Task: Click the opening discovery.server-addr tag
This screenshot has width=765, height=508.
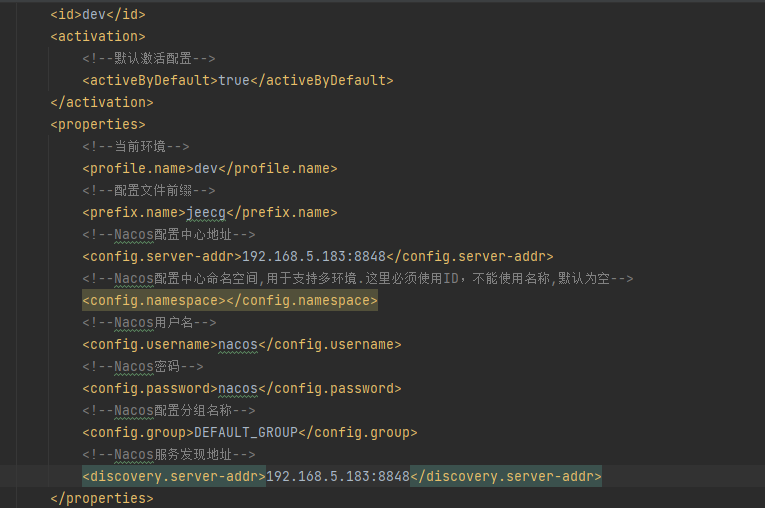Action: point(174,476)
